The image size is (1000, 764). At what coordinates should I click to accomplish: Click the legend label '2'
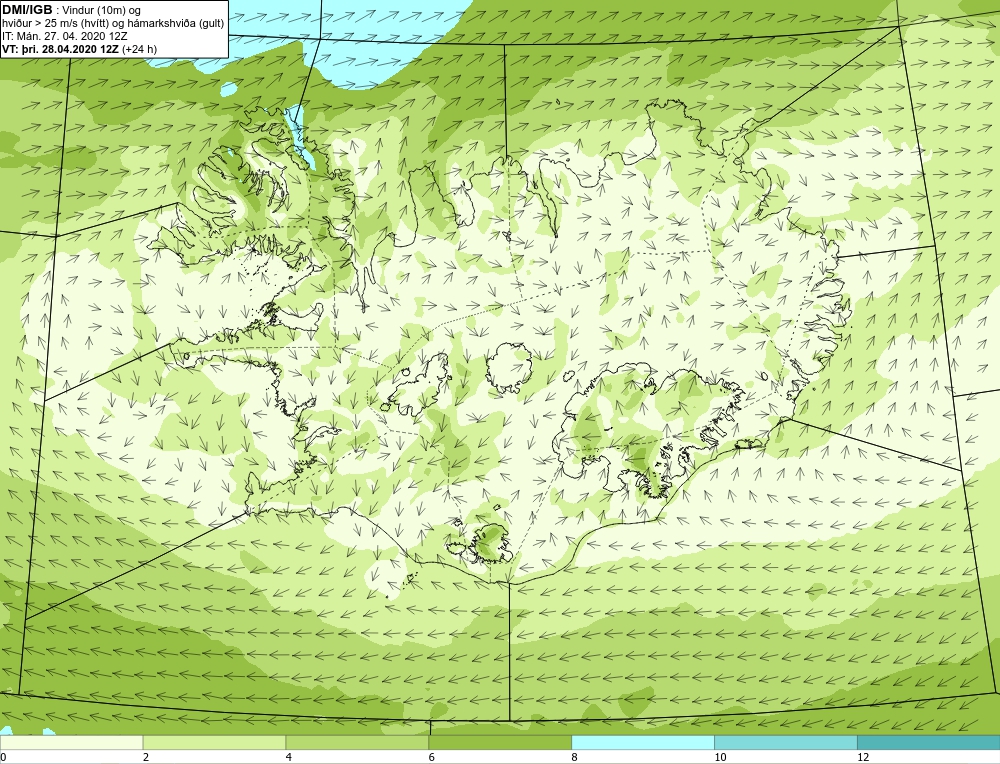(146, 757)
